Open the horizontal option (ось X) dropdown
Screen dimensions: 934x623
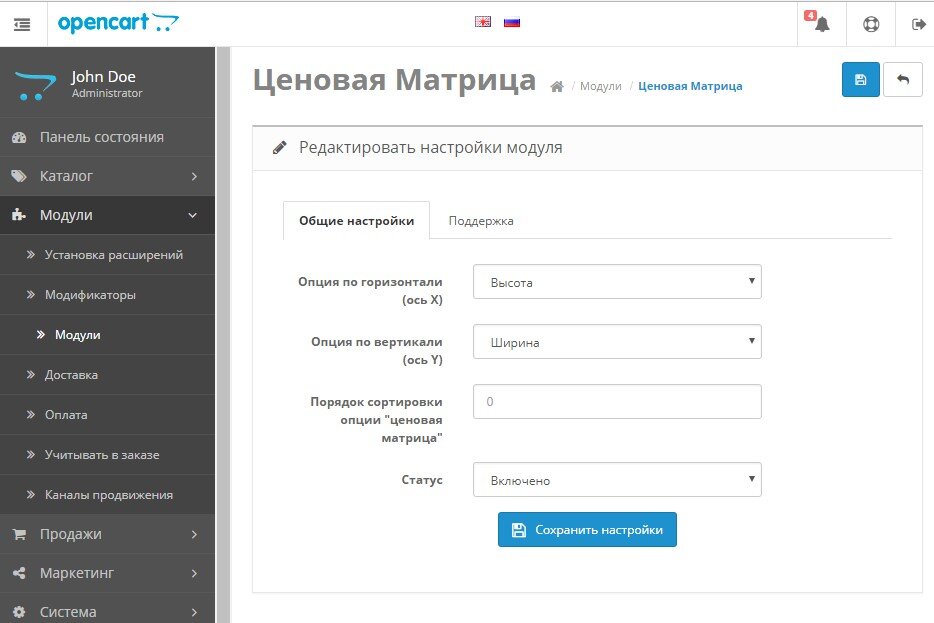pyautogui.click(x=617, y=282)
